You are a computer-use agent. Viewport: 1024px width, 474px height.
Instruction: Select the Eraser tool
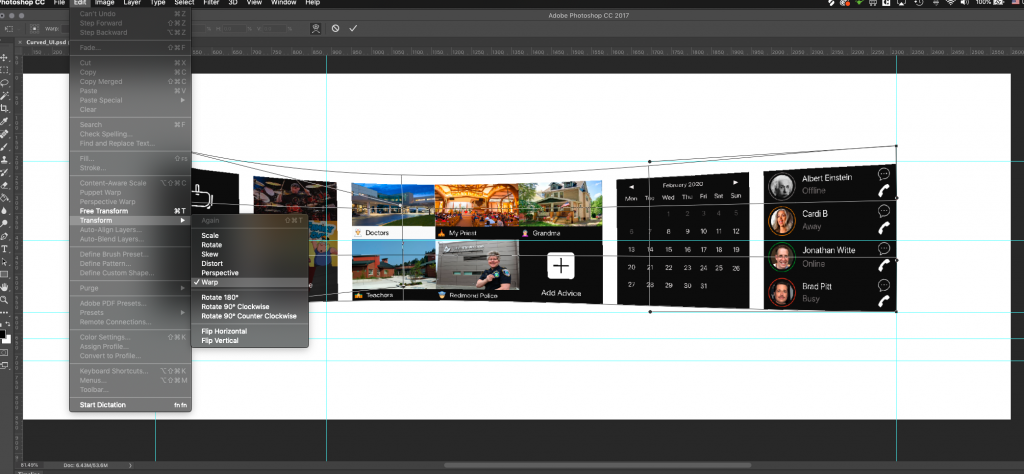pos(5,185)
